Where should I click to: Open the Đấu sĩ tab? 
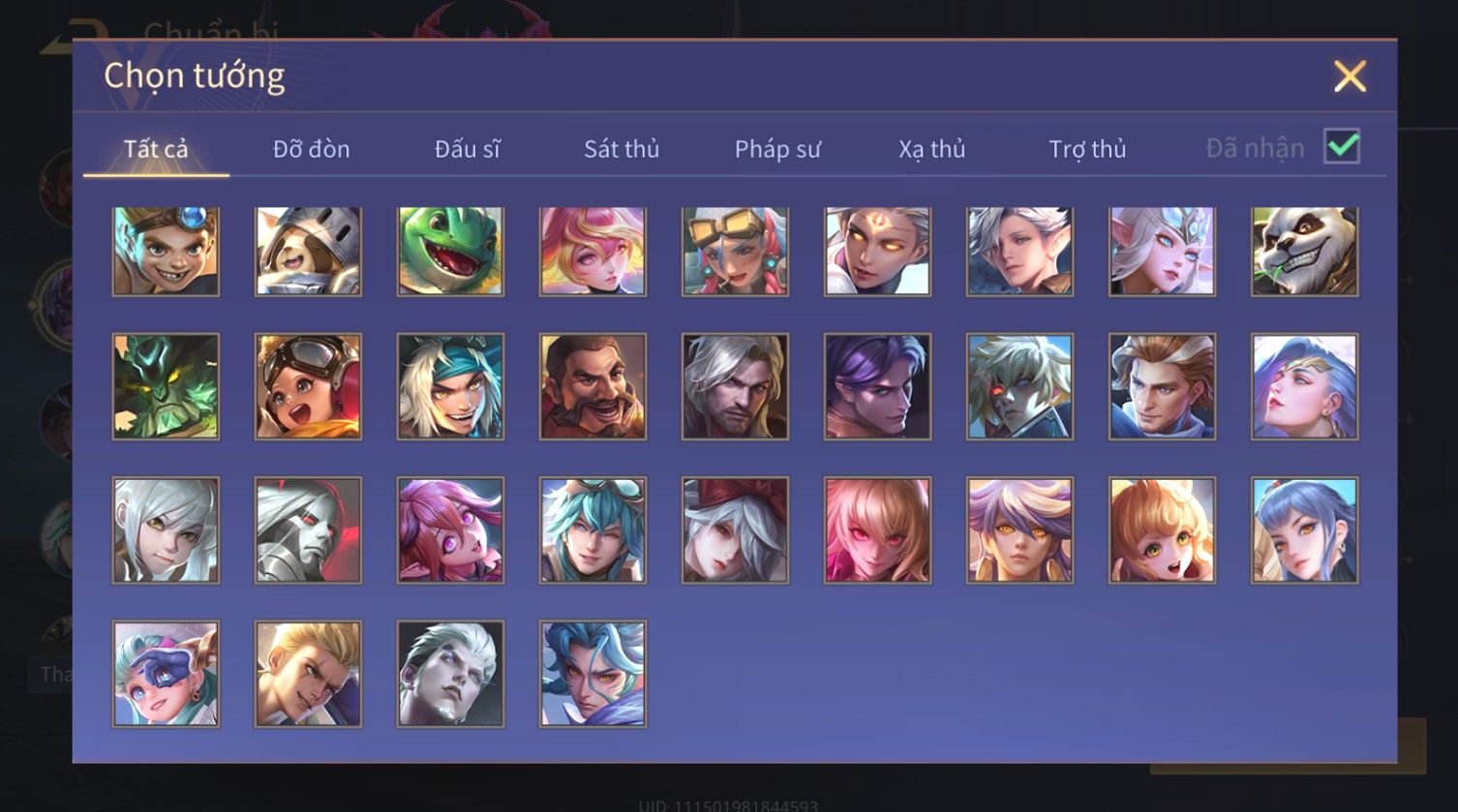pyautogui.click(x=467, y=149)
